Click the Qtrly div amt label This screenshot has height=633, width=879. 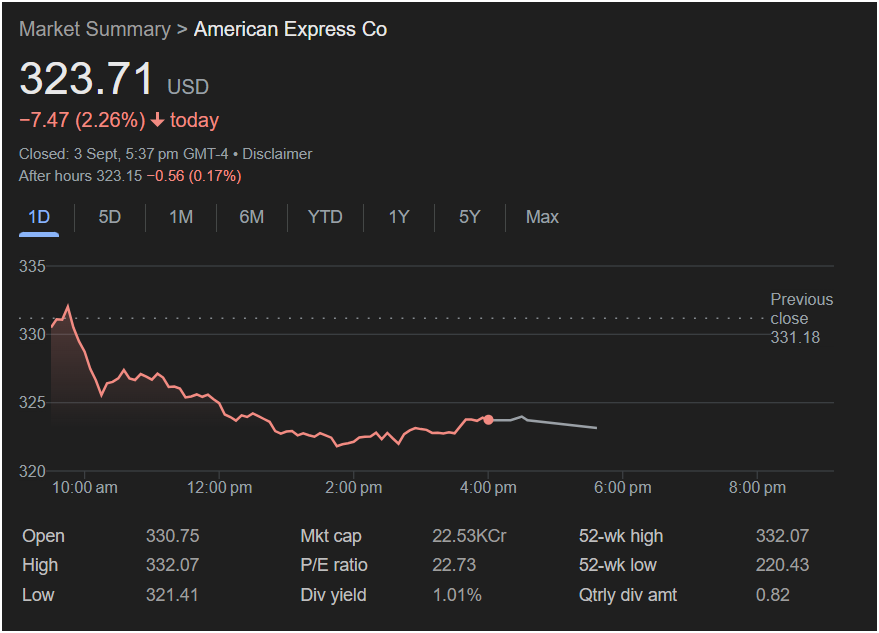tap(628, 595)
